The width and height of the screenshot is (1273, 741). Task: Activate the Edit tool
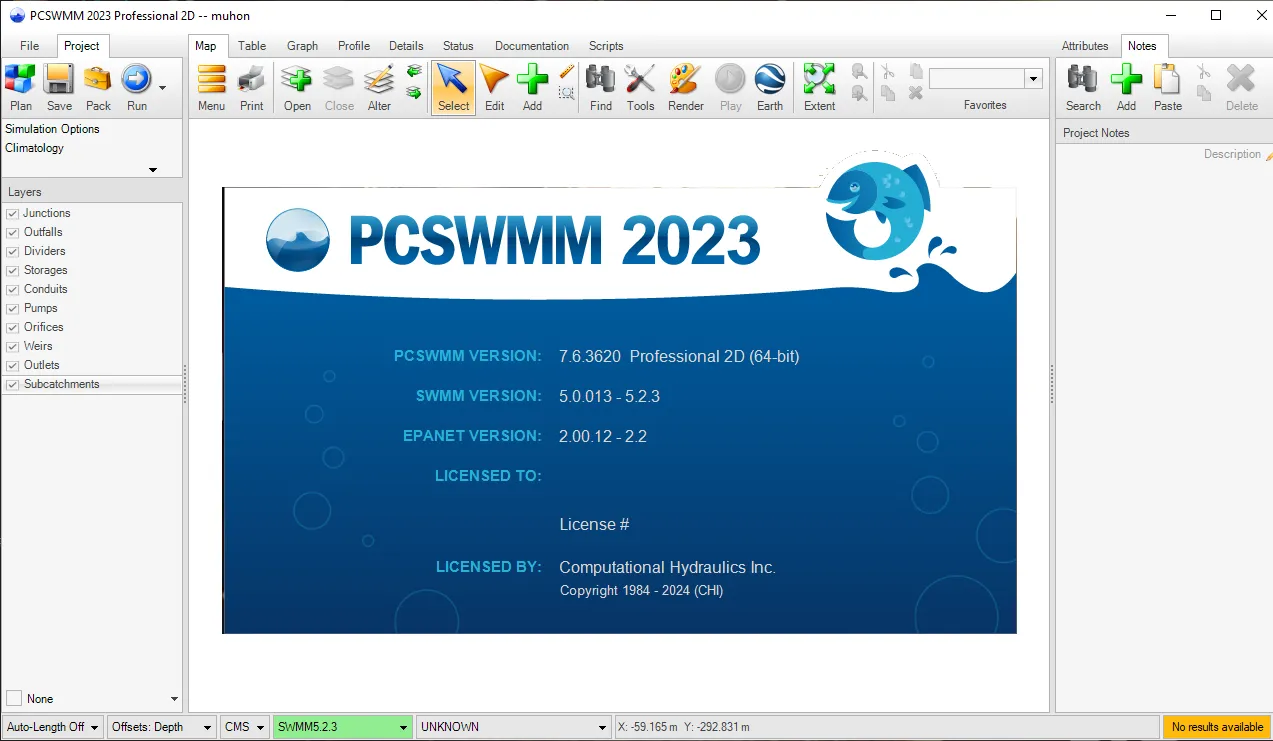pyautogui.click(x=494, y=88)
